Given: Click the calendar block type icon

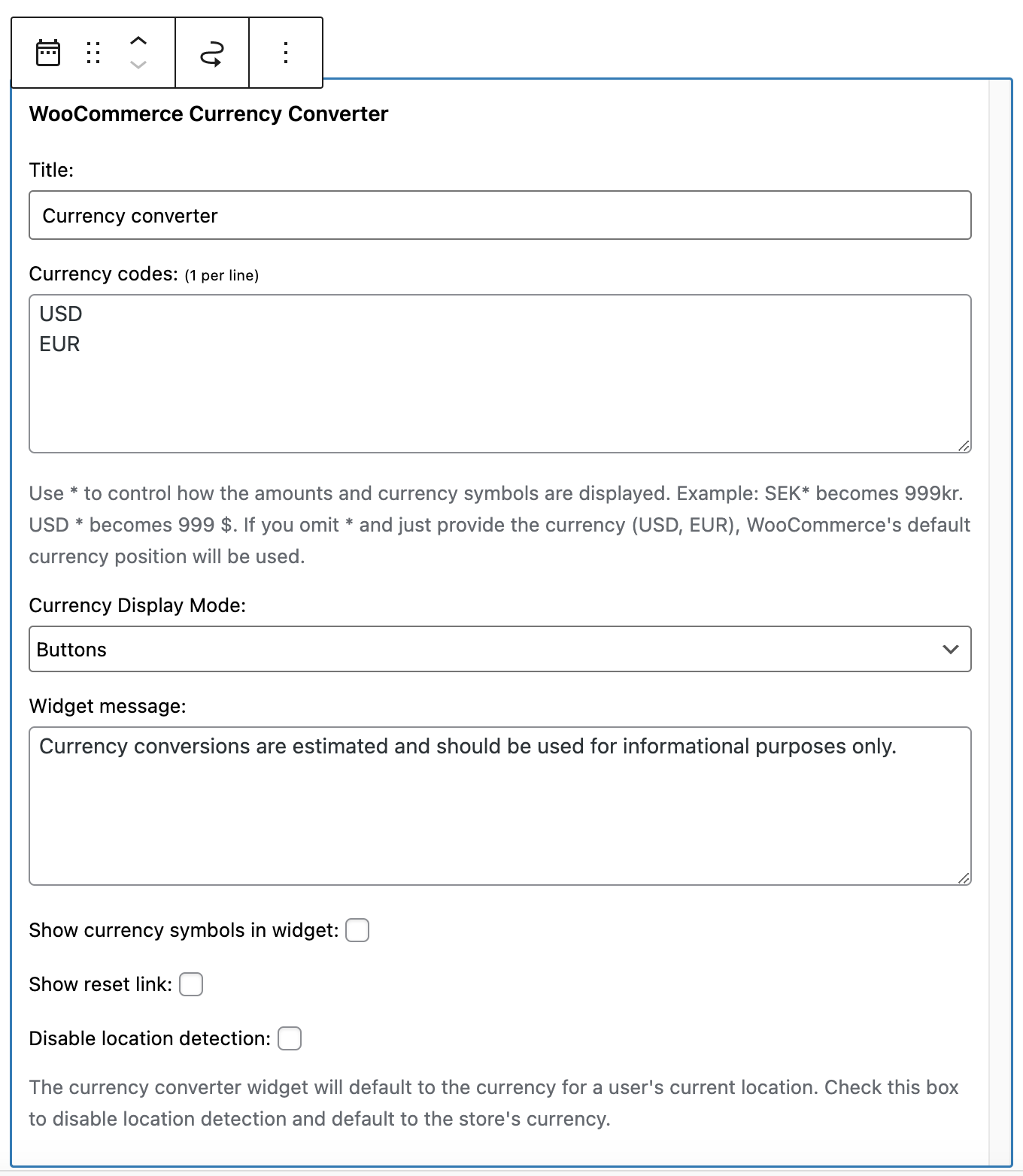Looking at the screenshot, I should 48,53.
